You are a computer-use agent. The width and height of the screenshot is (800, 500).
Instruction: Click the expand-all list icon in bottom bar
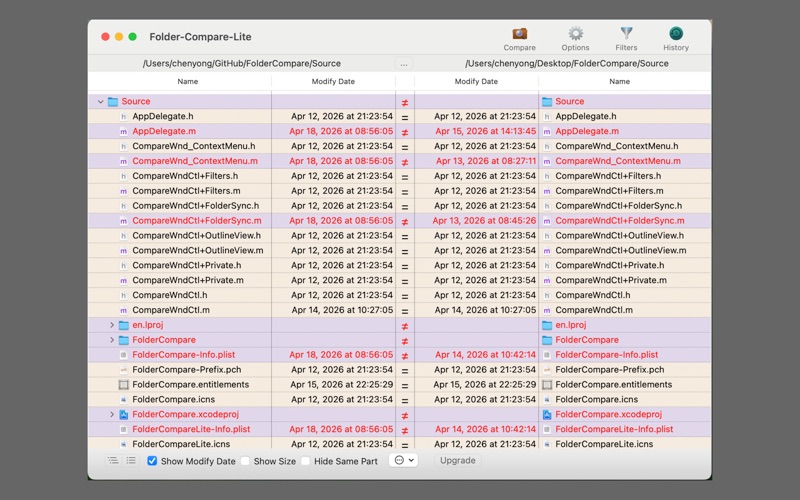(x=113, y=460)
